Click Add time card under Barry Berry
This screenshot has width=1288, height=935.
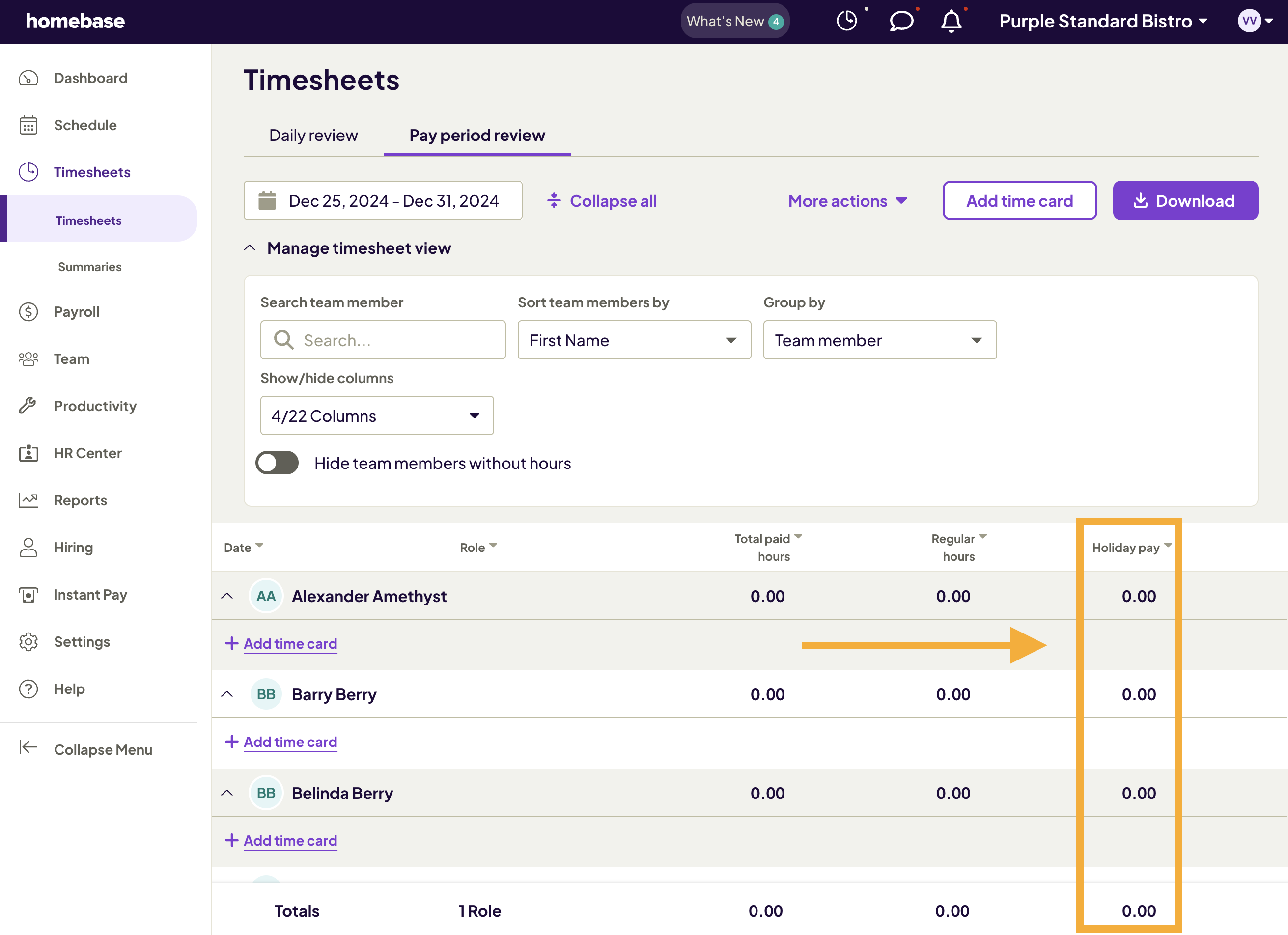point(290,742)
